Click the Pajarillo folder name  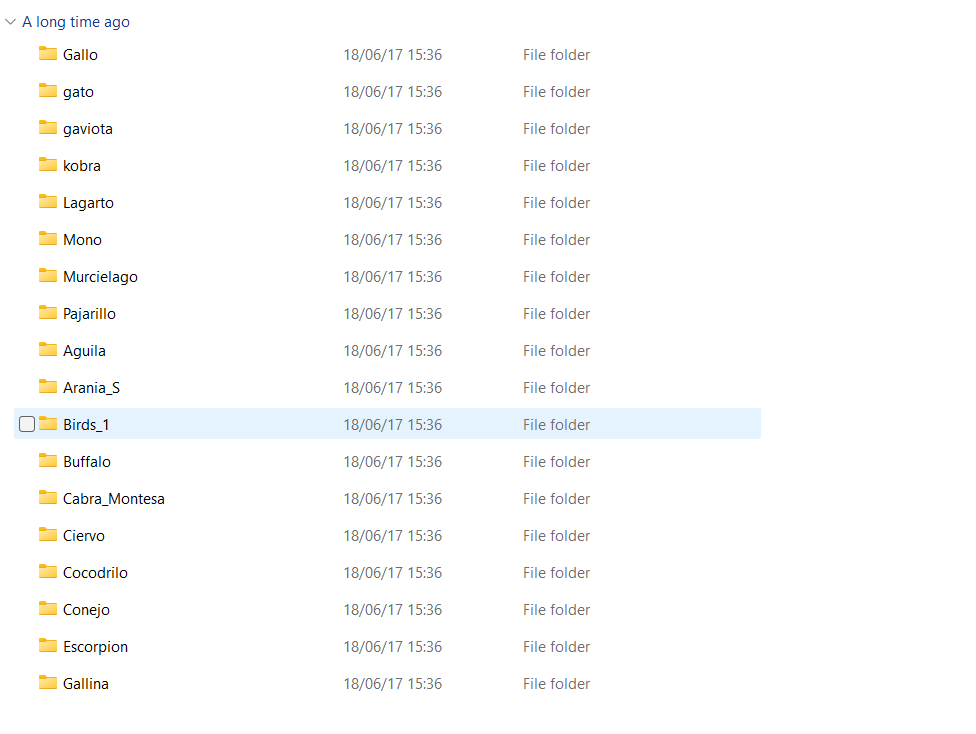tap(89, 314)
